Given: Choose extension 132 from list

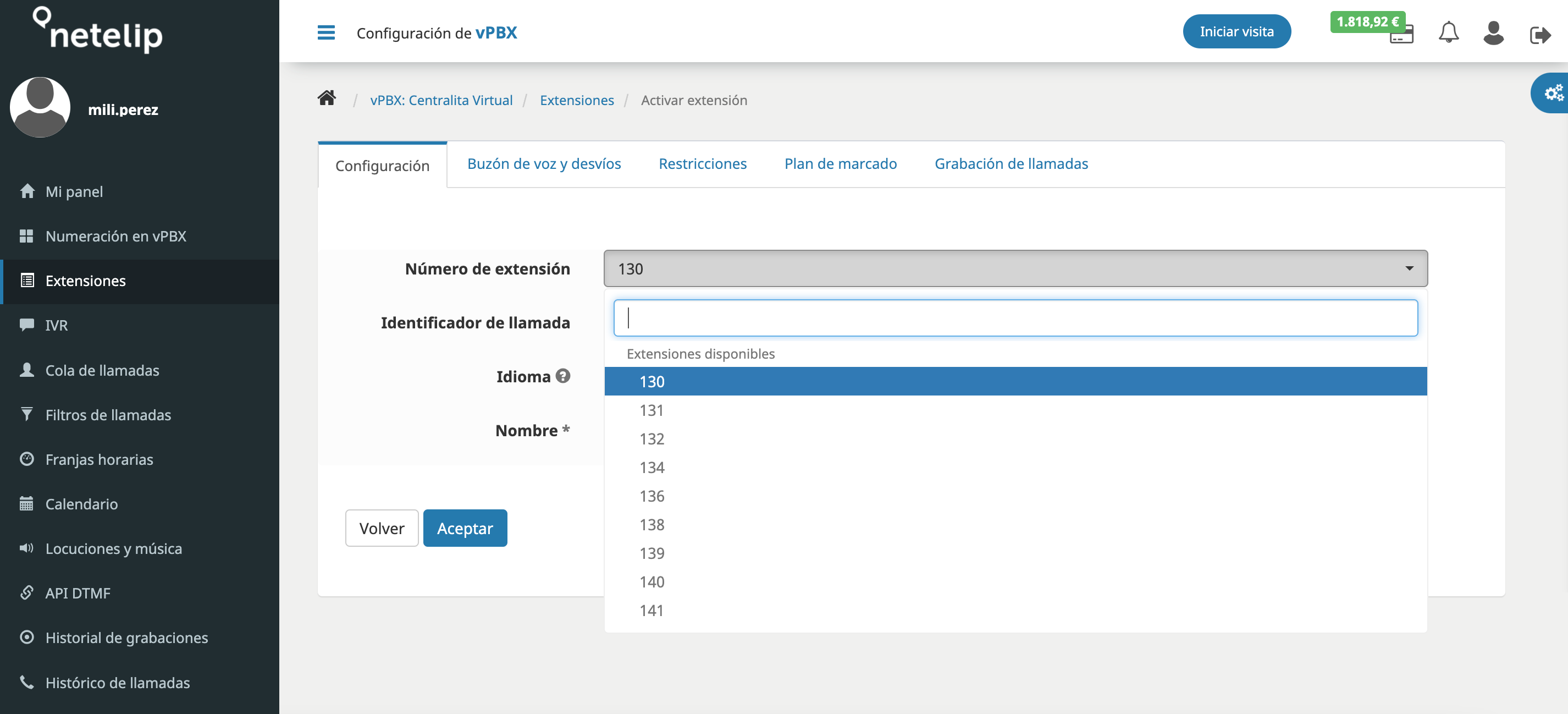Looking at the screenshot, I should (1015, 438).
